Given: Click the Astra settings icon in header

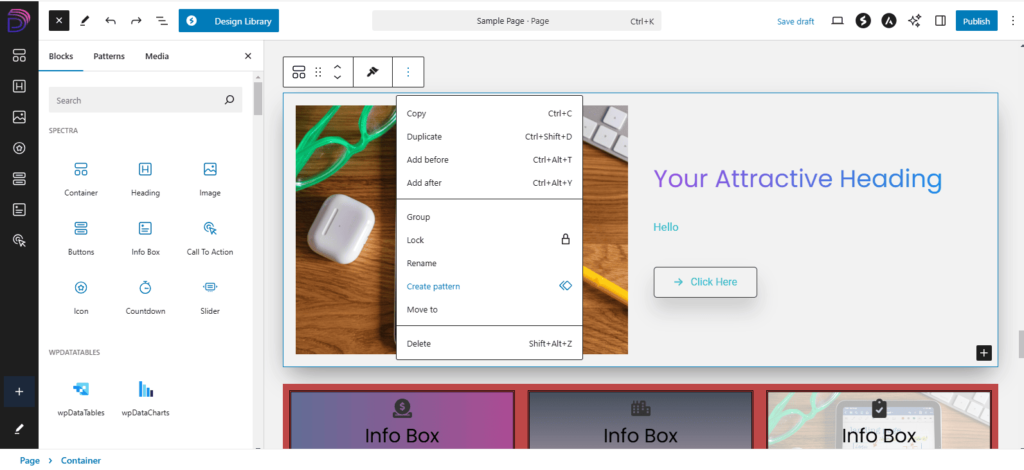Looking at the screenshot, I should coord(888,20).
